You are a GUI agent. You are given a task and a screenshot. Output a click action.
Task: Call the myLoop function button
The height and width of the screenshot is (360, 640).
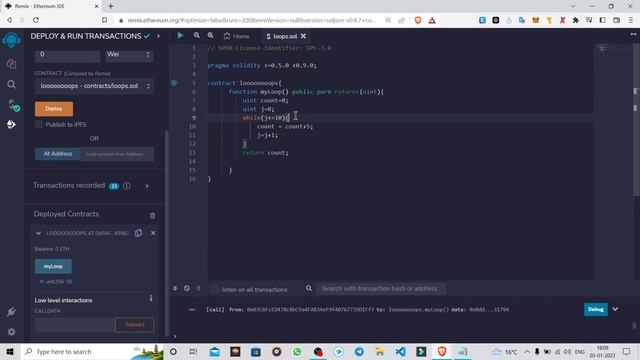(x=53, y=266)
